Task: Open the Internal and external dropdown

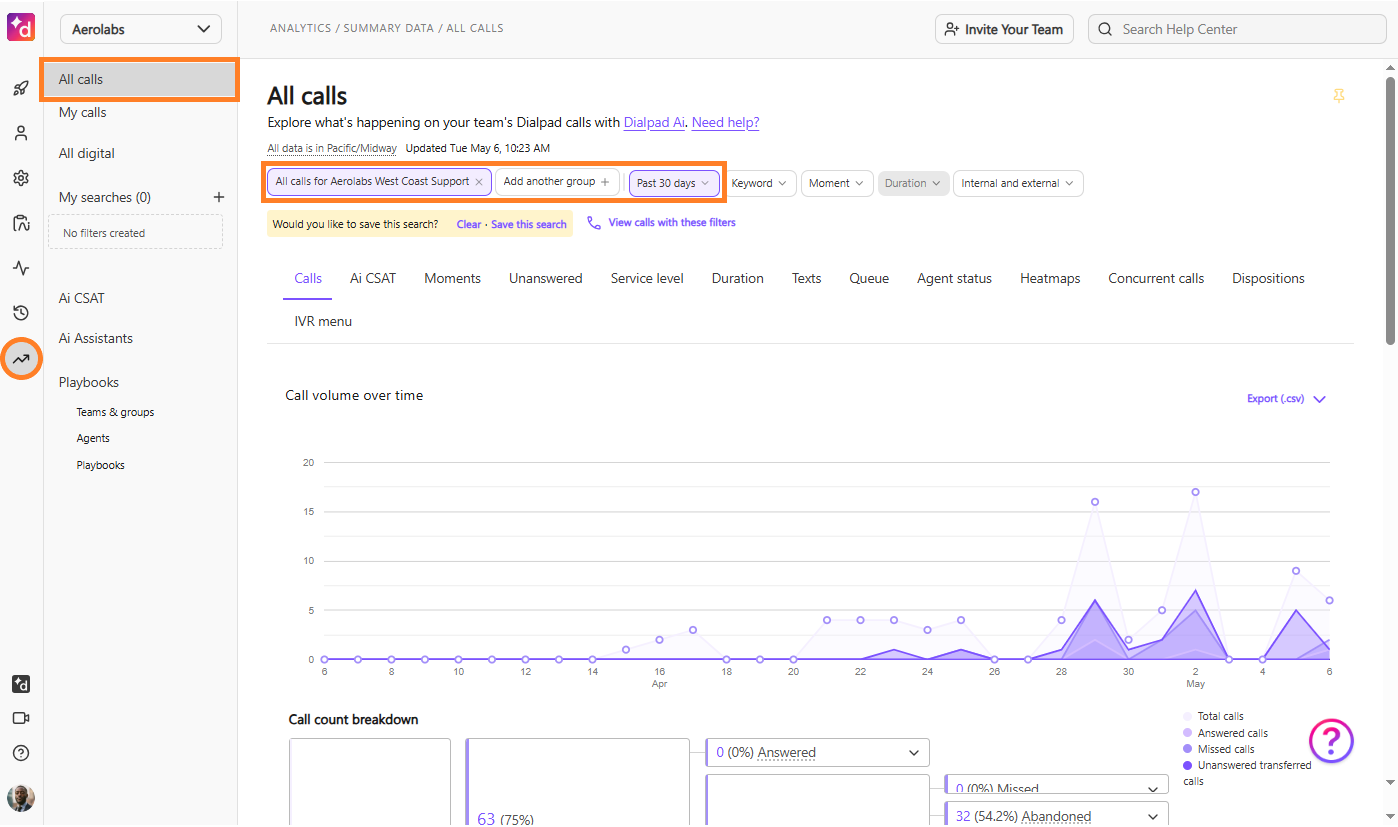Action: (x=1018, y=183)
